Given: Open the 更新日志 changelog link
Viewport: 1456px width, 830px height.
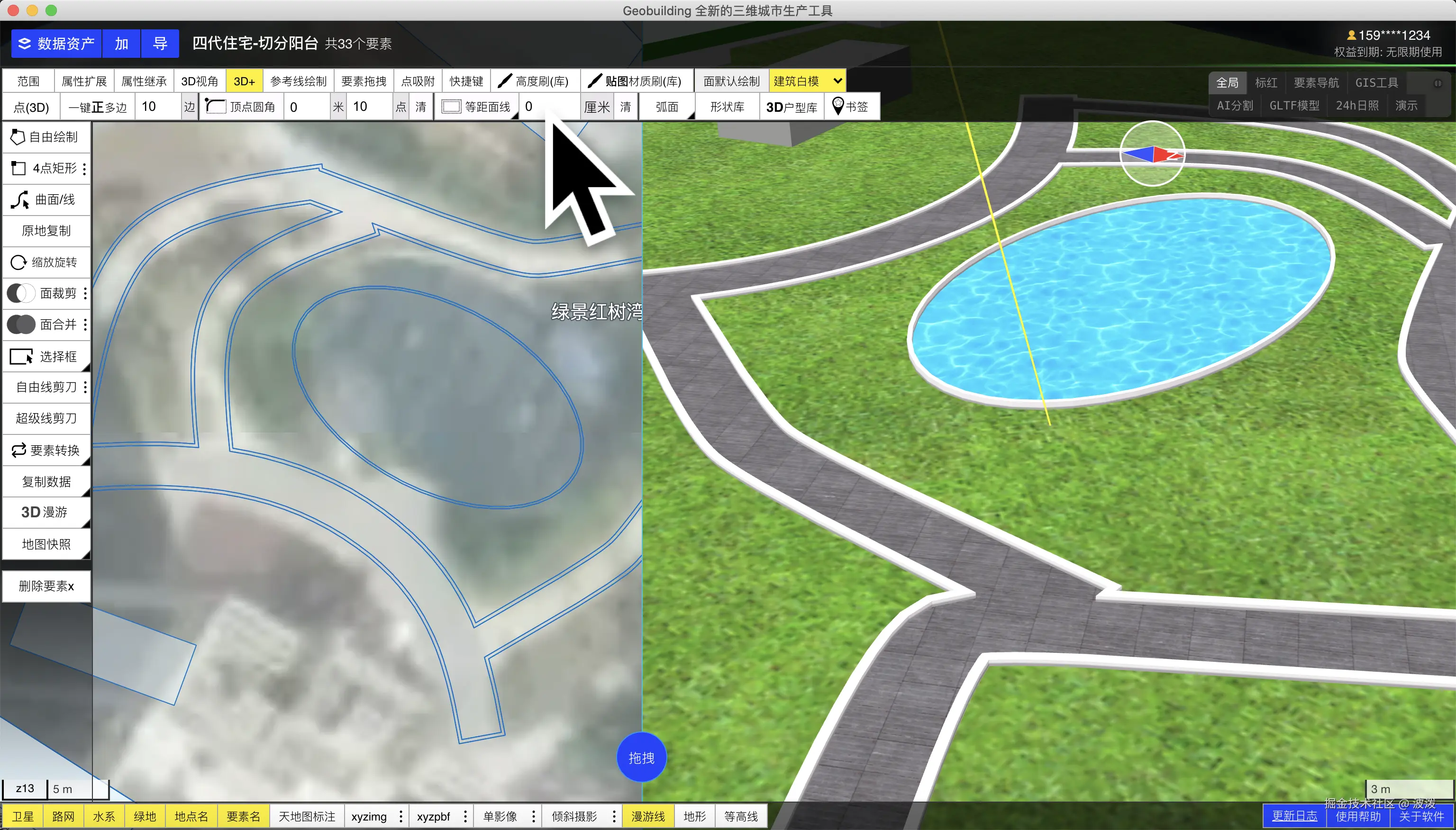Looking at the screenshot, I should click(1294, 816).
